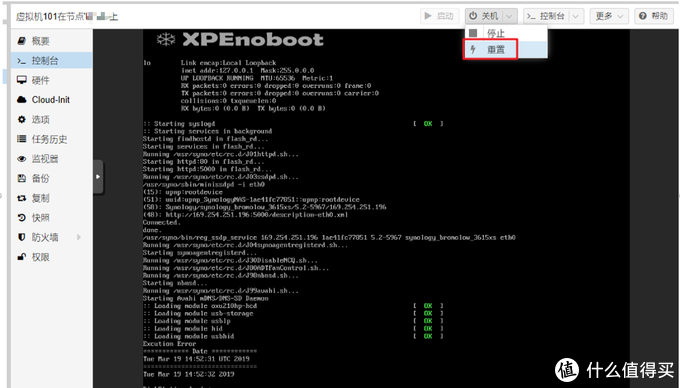Screen dimensions: 680x388
Task: Click inside the XPEnoboot console screen
Action: (x=386, y=208)
